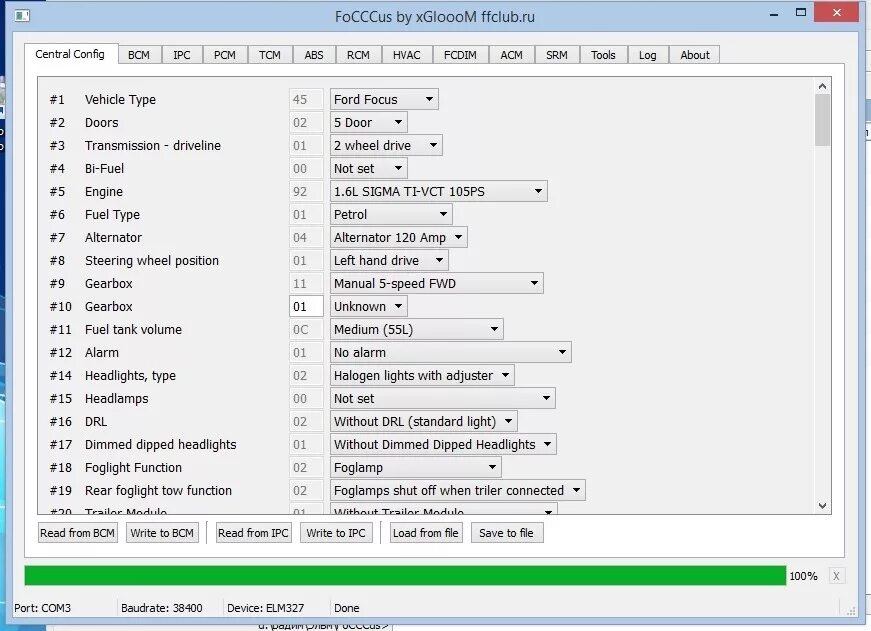Cancel progress with the X button
Viewport: 871px width, 631px height.
(x=836, y=576)
